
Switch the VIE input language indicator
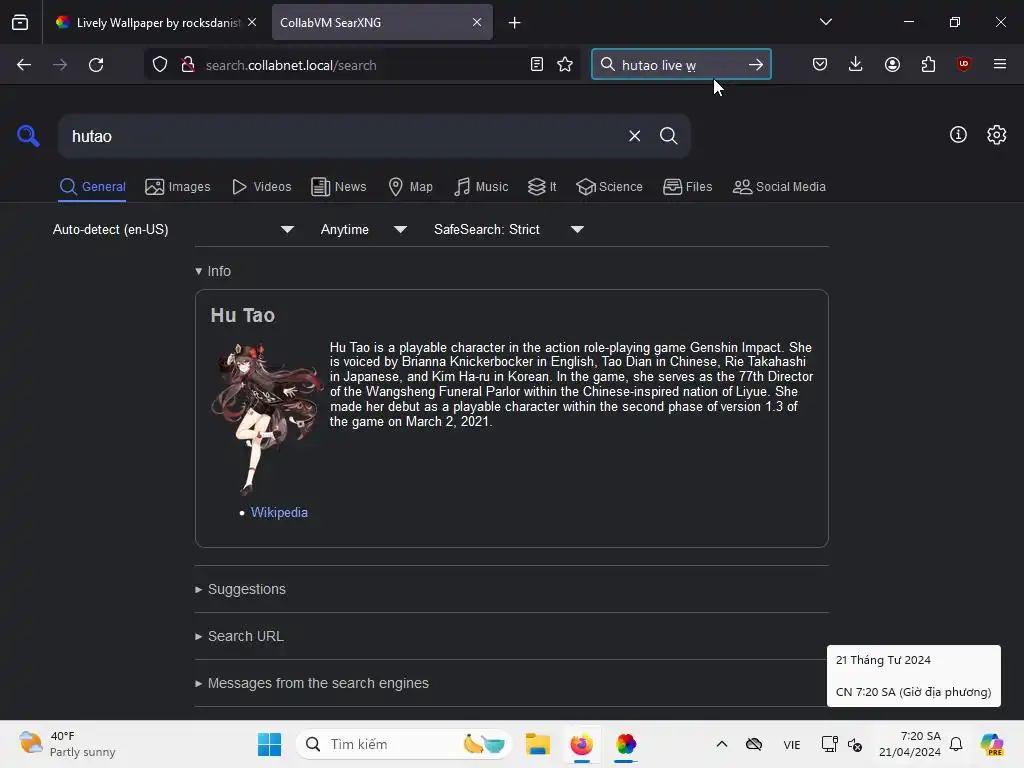pos(792,744)
